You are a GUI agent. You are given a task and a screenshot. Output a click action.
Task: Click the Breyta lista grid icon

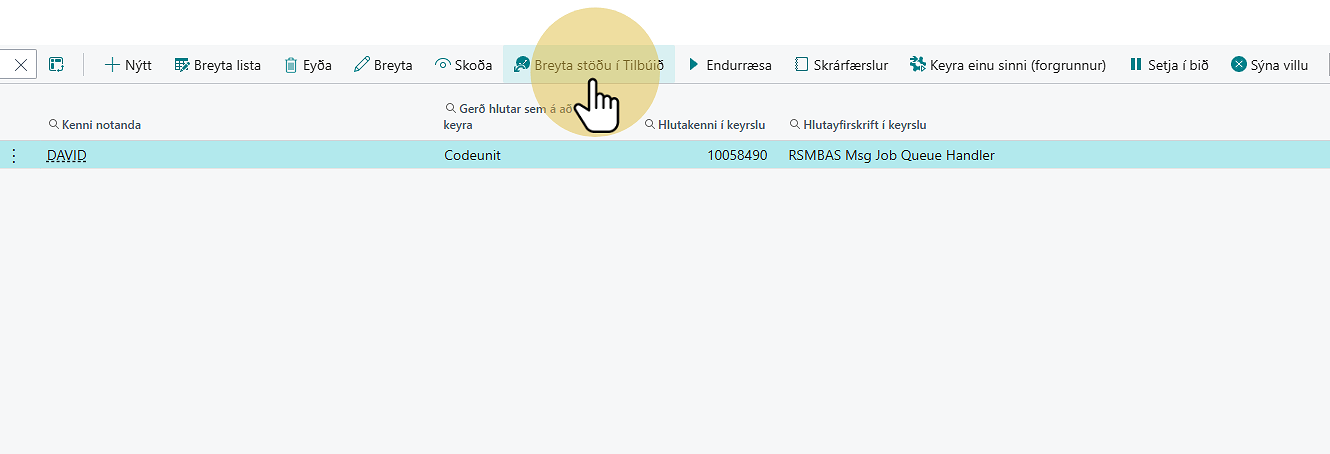coord(182,65)
